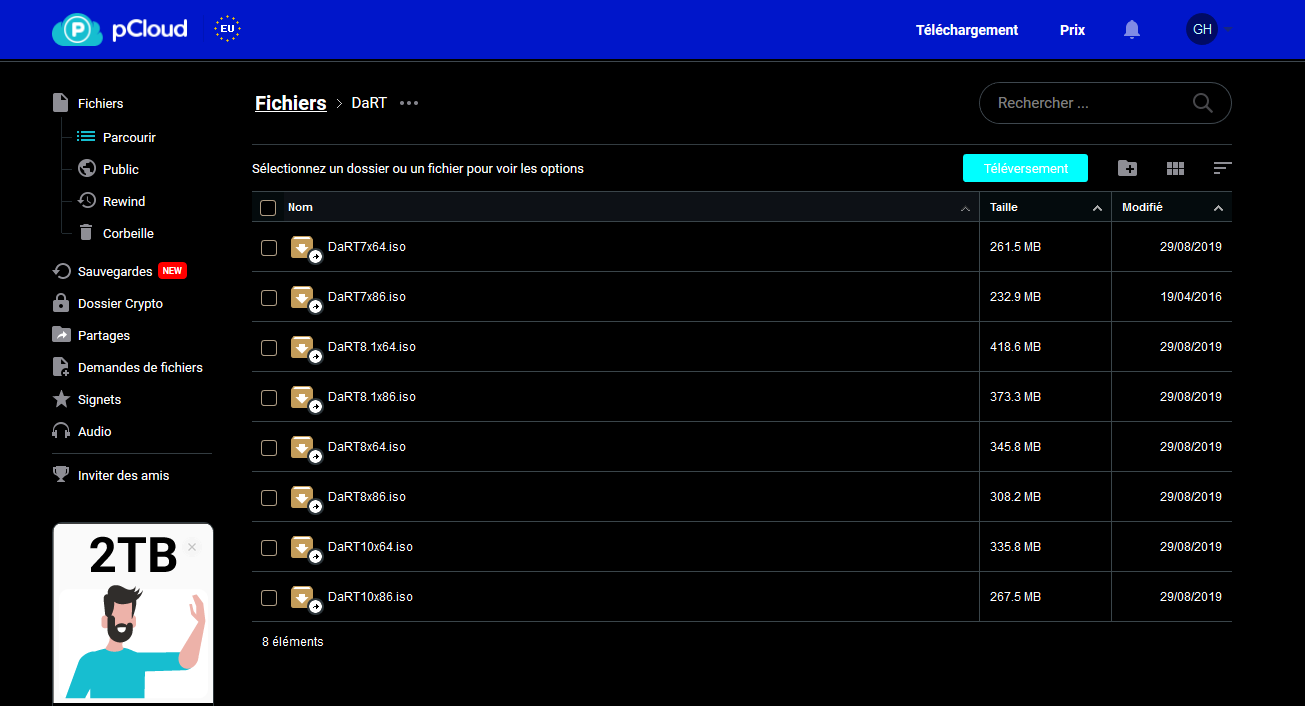This screenshot has width=1305, height=706.
Task: Click the DaRT7x64.iso file name
Action: click(x=367, y=247)
